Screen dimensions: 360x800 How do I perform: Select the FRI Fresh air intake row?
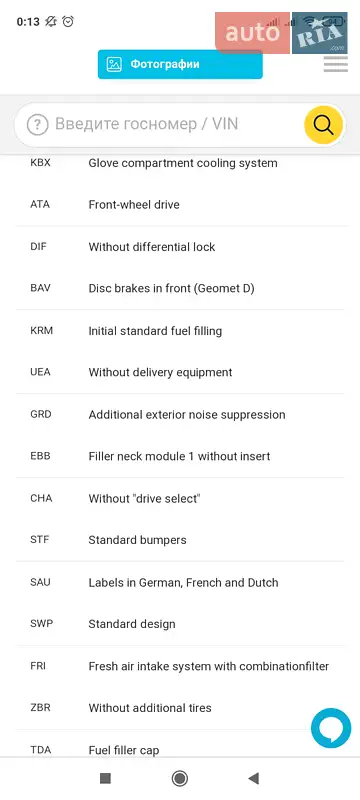click(180, 666)
